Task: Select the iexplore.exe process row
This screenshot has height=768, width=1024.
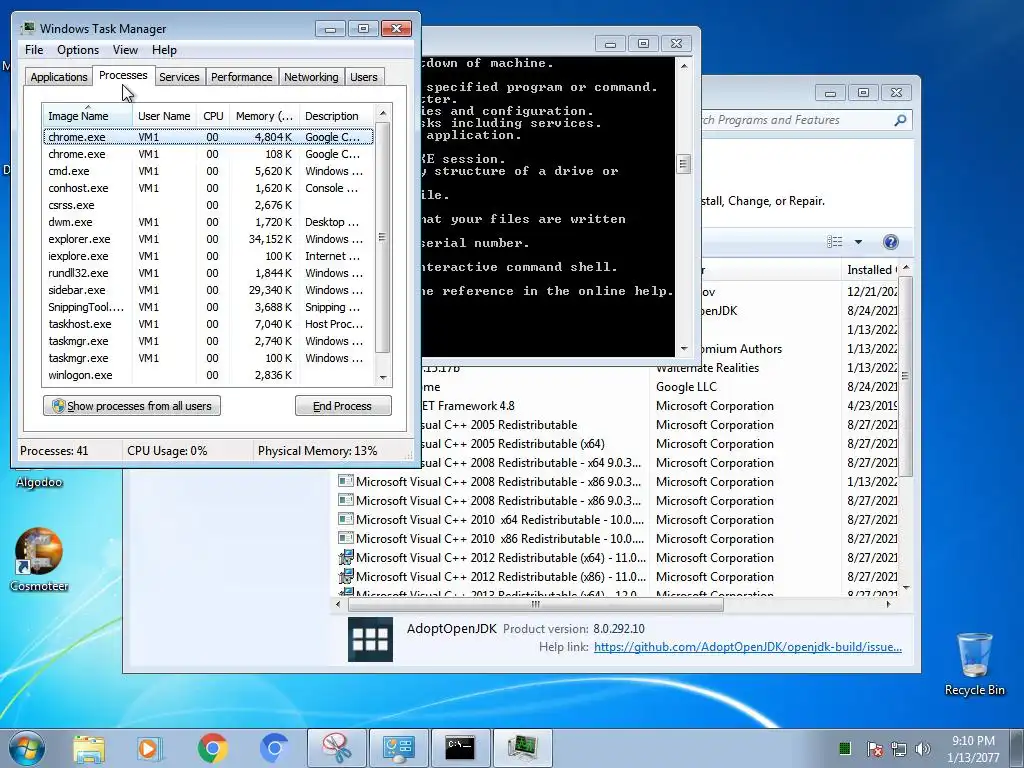Action: click(x=208, y=256)
